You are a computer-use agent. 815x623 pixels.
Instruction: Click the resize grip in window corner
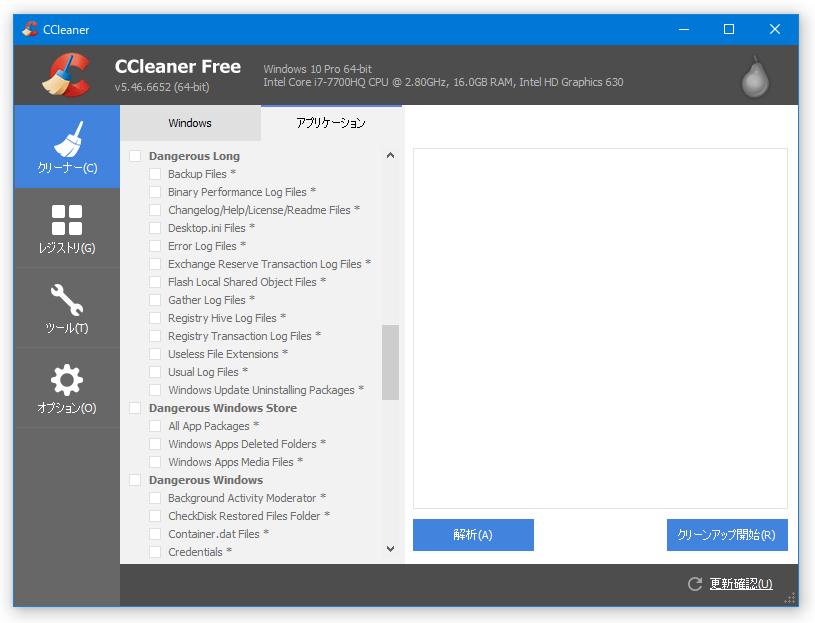(791, 599)
